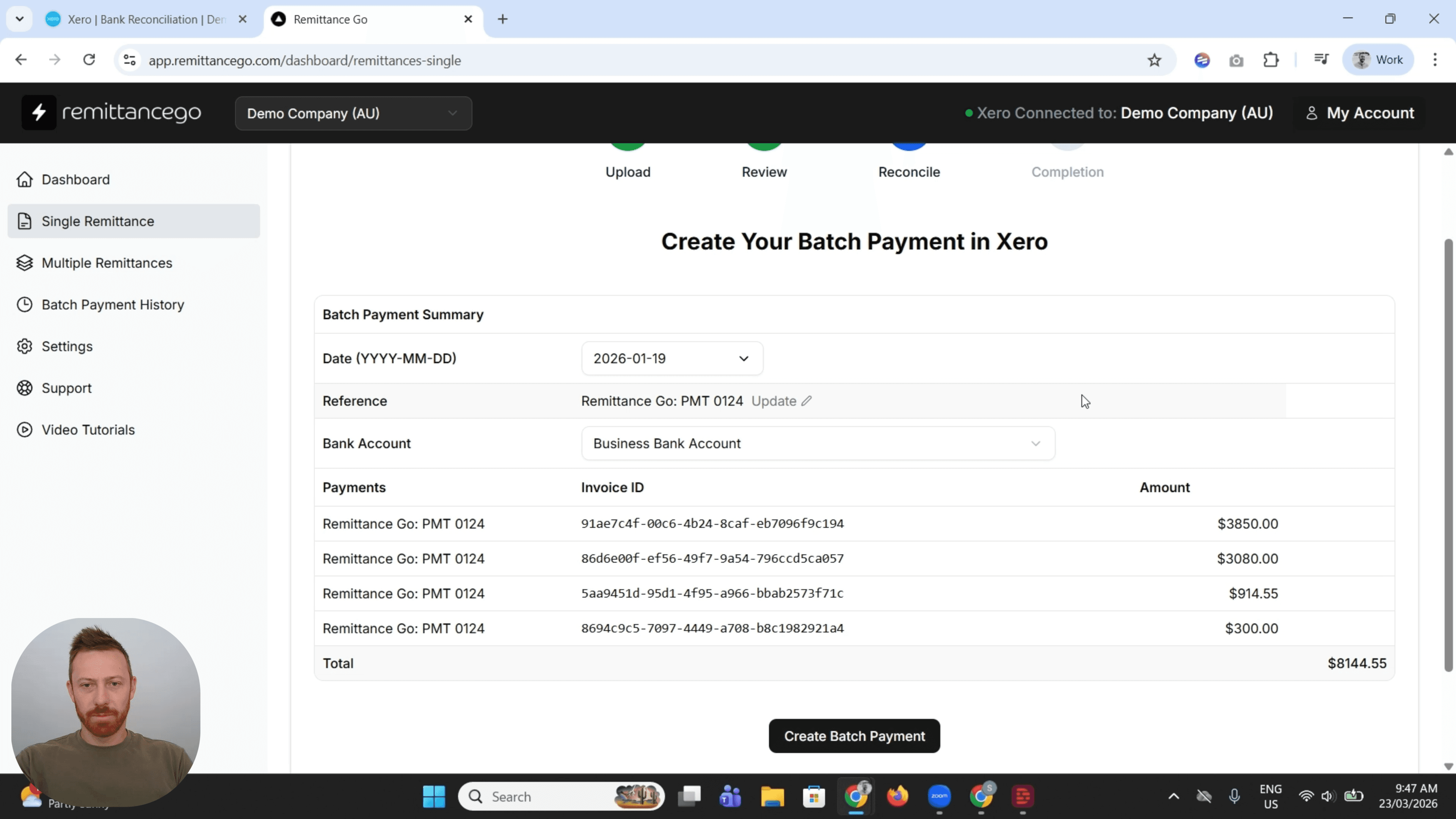
Task: Open Settings from the sidebar
Action: coord(133,347)
